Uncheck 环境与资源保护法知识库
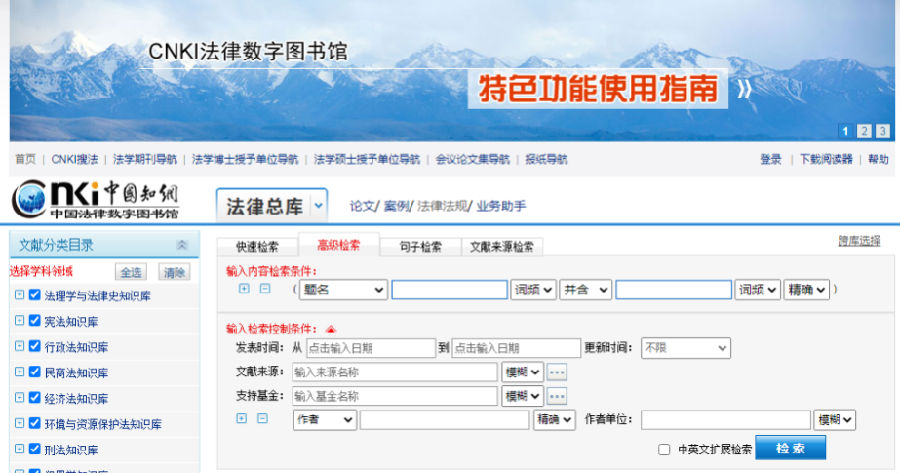Screen dimensions: 900x473 [x=34, y=423]
